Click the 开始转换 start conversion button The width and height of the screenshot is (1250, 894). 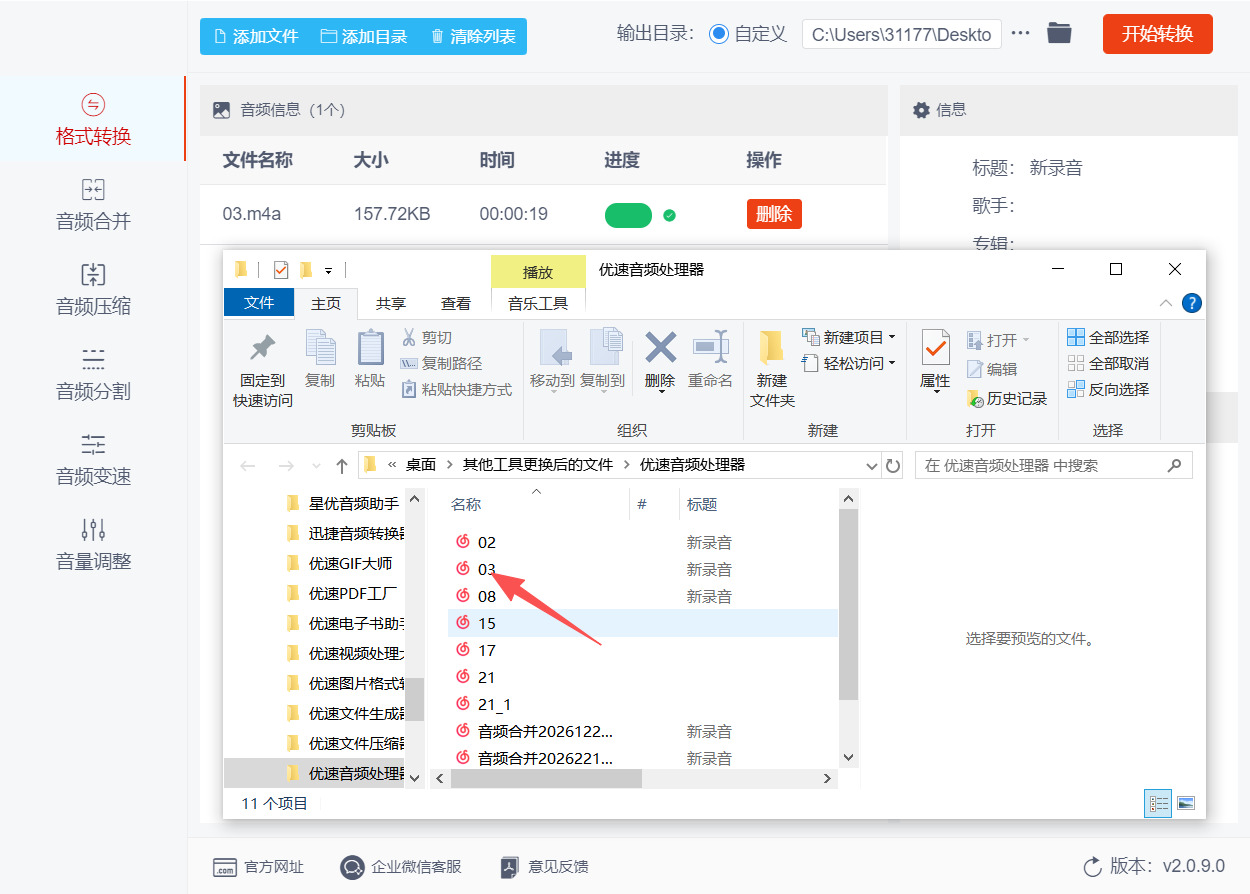pos(1157,34)
